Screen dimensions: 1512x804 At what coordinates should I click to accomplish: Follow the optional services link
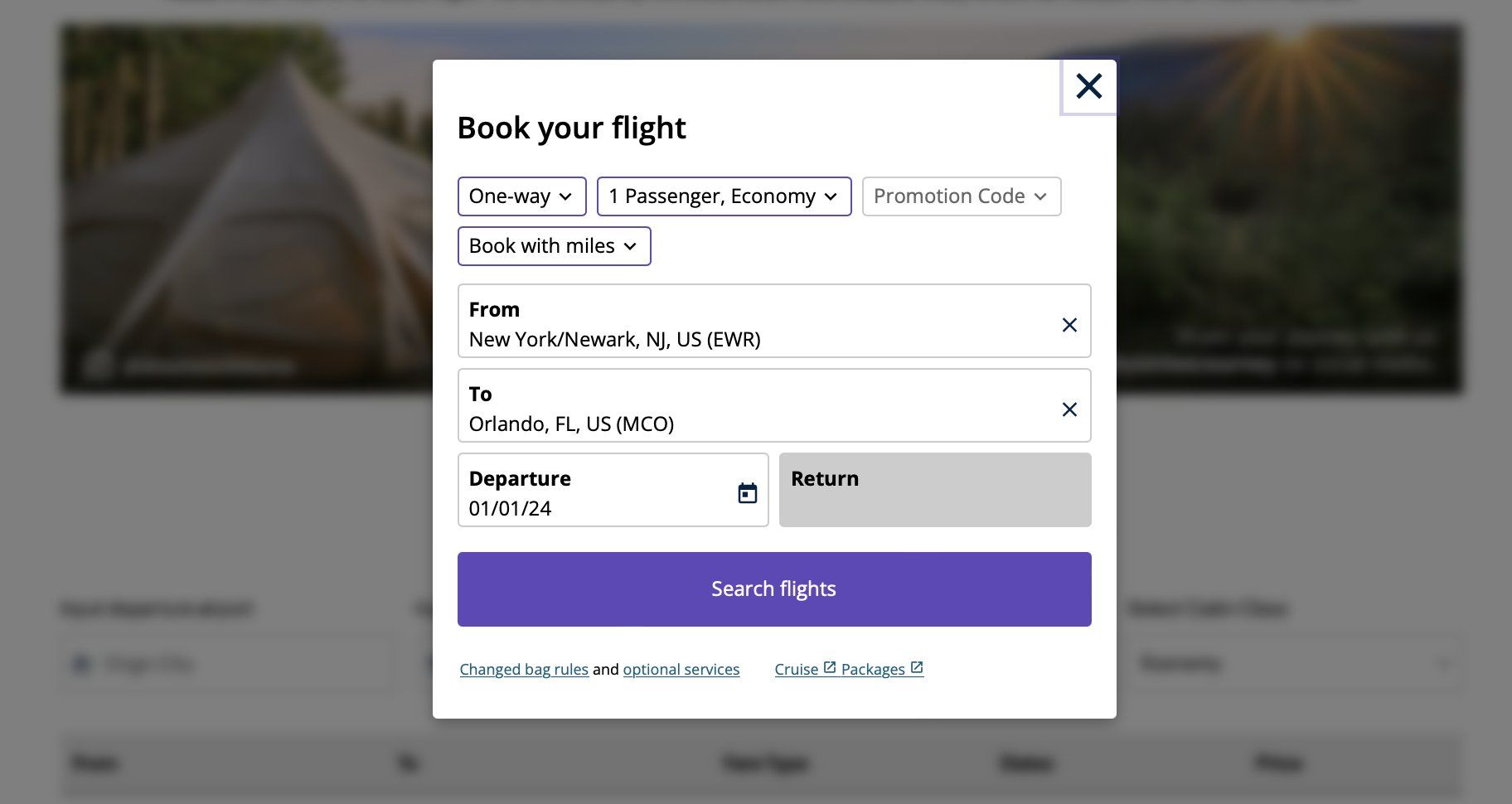681,670
